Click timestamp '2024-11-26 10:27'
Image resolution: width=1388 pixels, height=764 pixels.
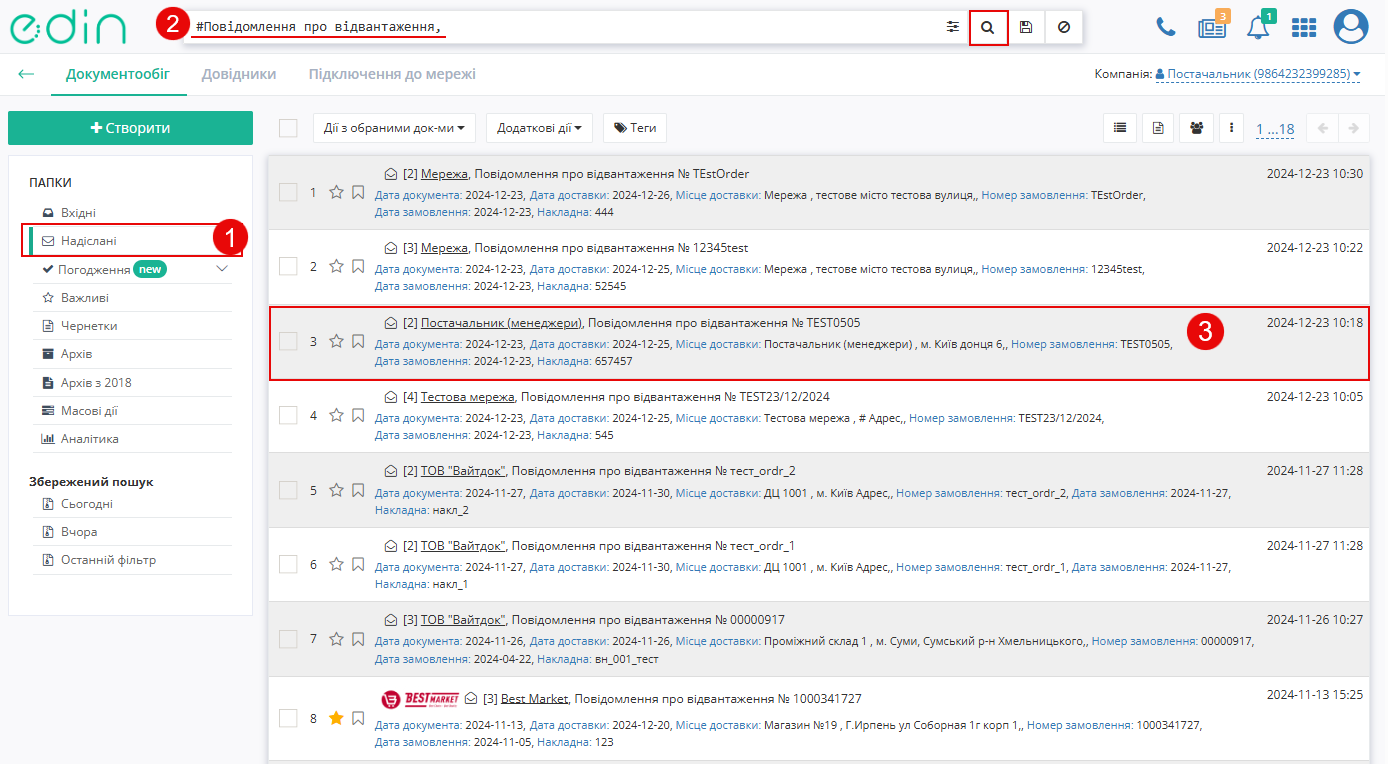1314,620
